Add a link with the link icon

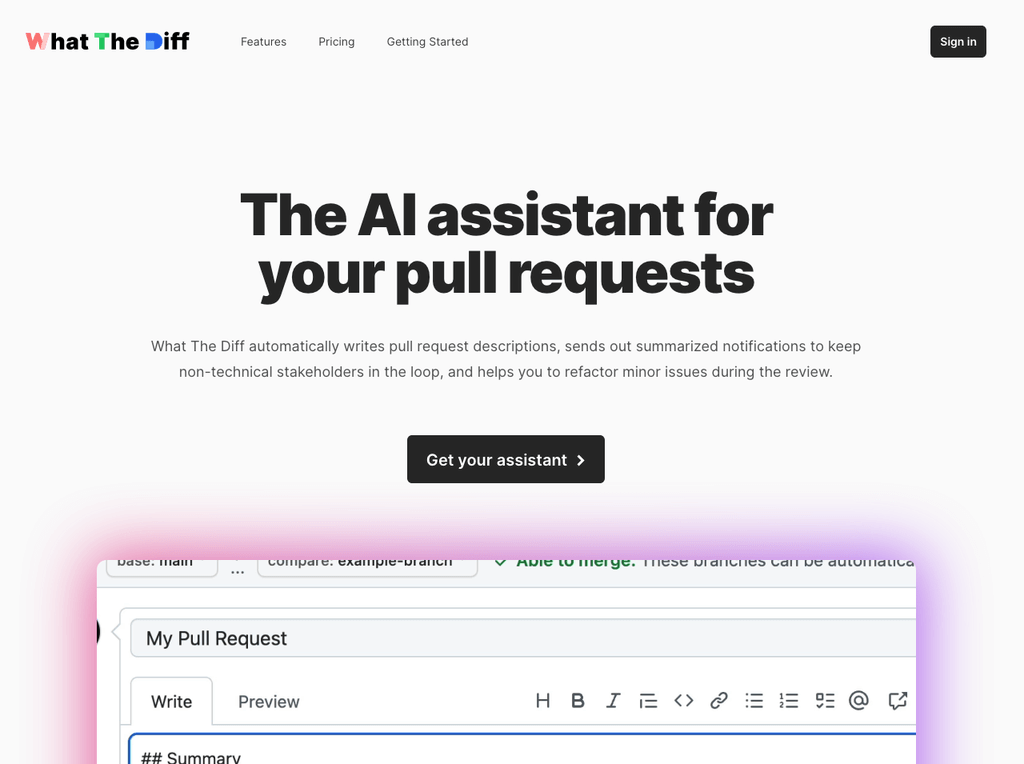click(x=719, y=701)
